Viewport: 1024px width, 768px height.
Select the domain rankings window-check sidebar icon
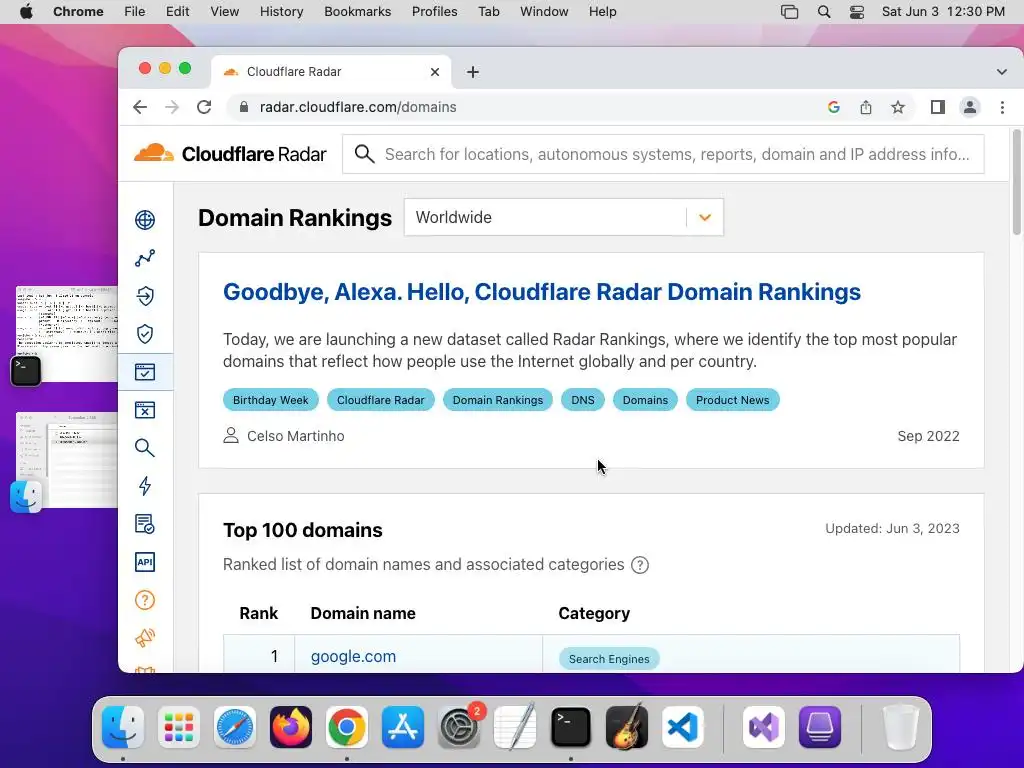[145, 372]
